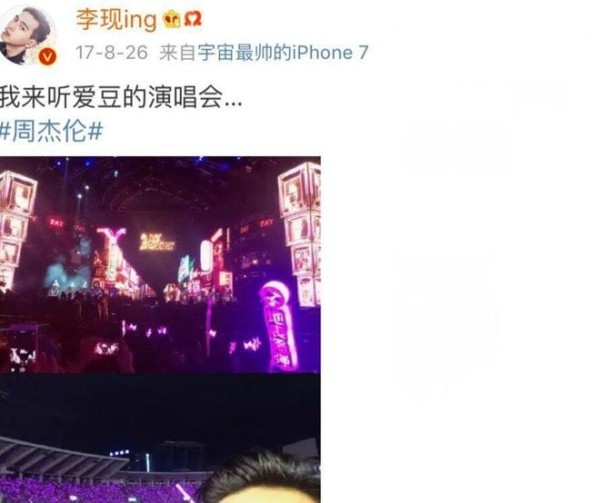
Task: Tap the yellow crown membership icon
Action: point(171,20)
